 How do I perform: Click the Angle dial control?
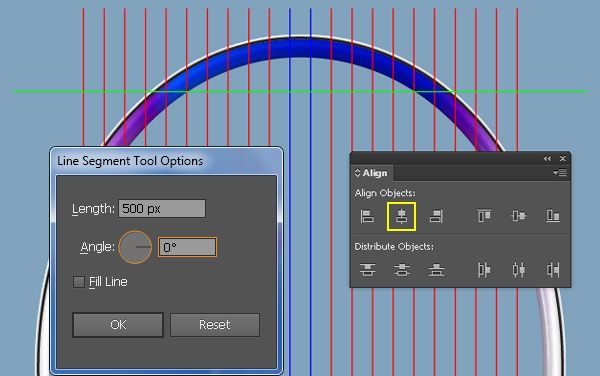pos(135,247)
